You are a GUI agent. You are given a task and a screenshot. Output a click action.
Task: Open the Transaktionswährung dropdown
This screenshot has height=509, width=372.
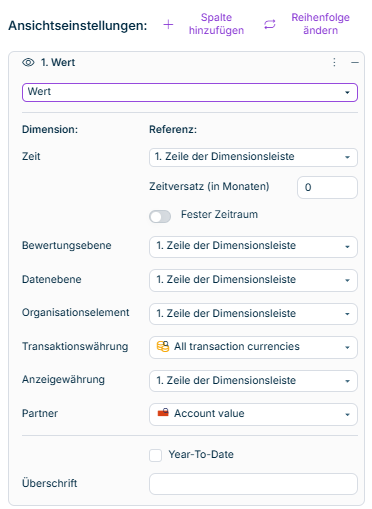click(253, 347)
